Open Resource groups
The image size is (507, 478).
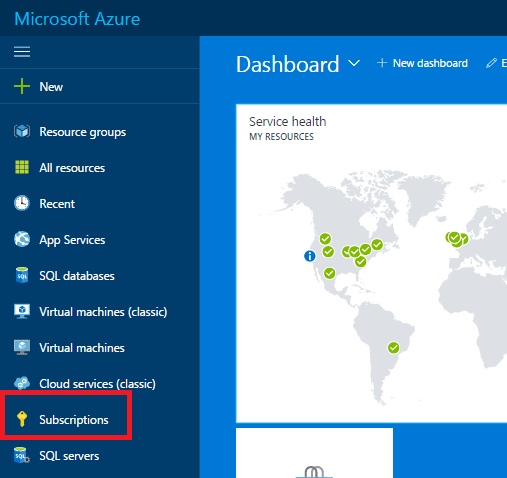pyautogui.click(x=83, y=132)
